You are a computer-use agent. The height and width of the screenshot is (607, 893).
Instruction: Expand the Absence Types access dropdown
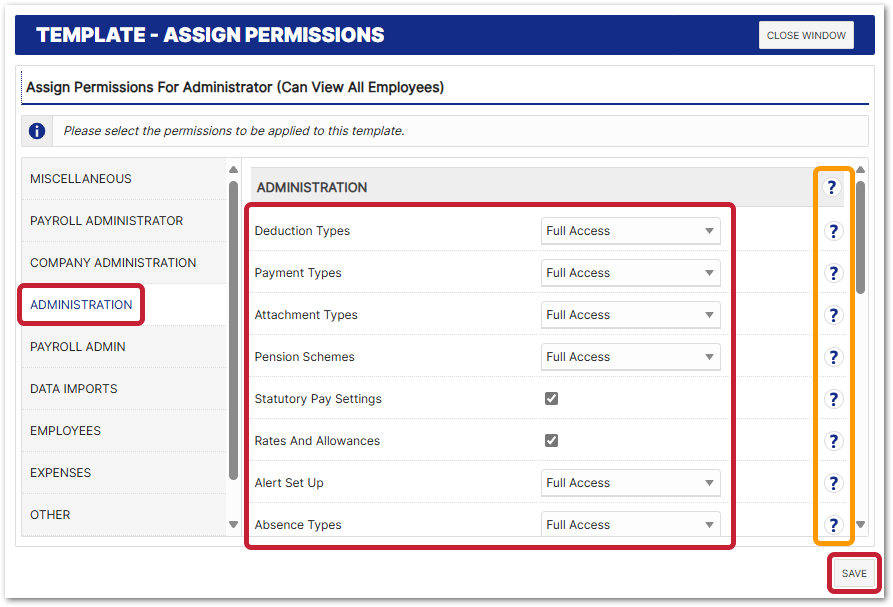[x=630, y=525]
